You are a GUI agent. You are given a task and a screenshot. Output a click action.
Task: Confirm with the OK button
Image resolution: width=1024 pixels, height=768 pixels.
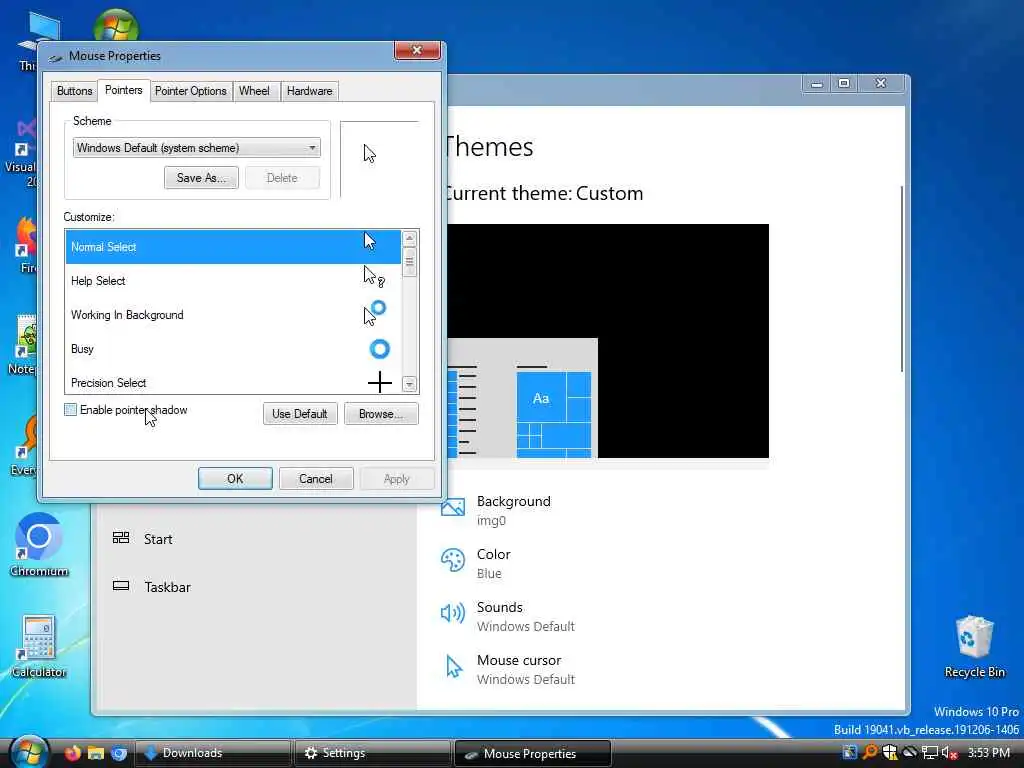pyautogui.click(x=235, y=479)
